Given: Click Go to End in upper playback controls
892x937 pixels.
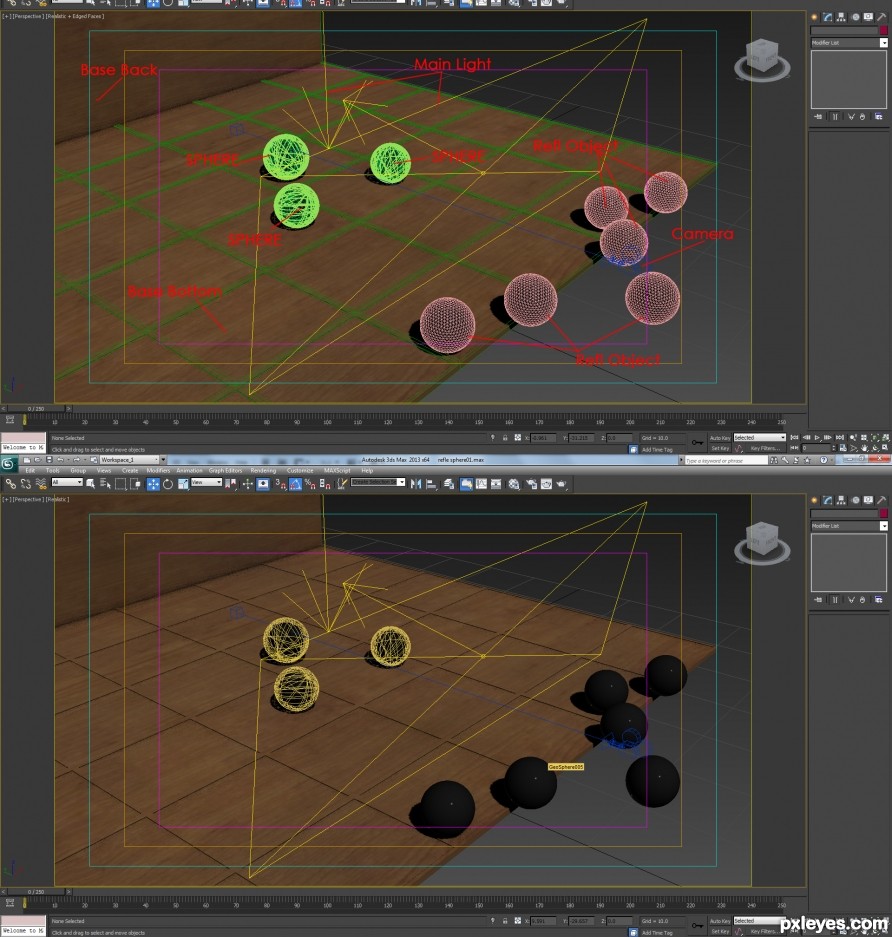Looking at the screenshot, I should 840,437.
